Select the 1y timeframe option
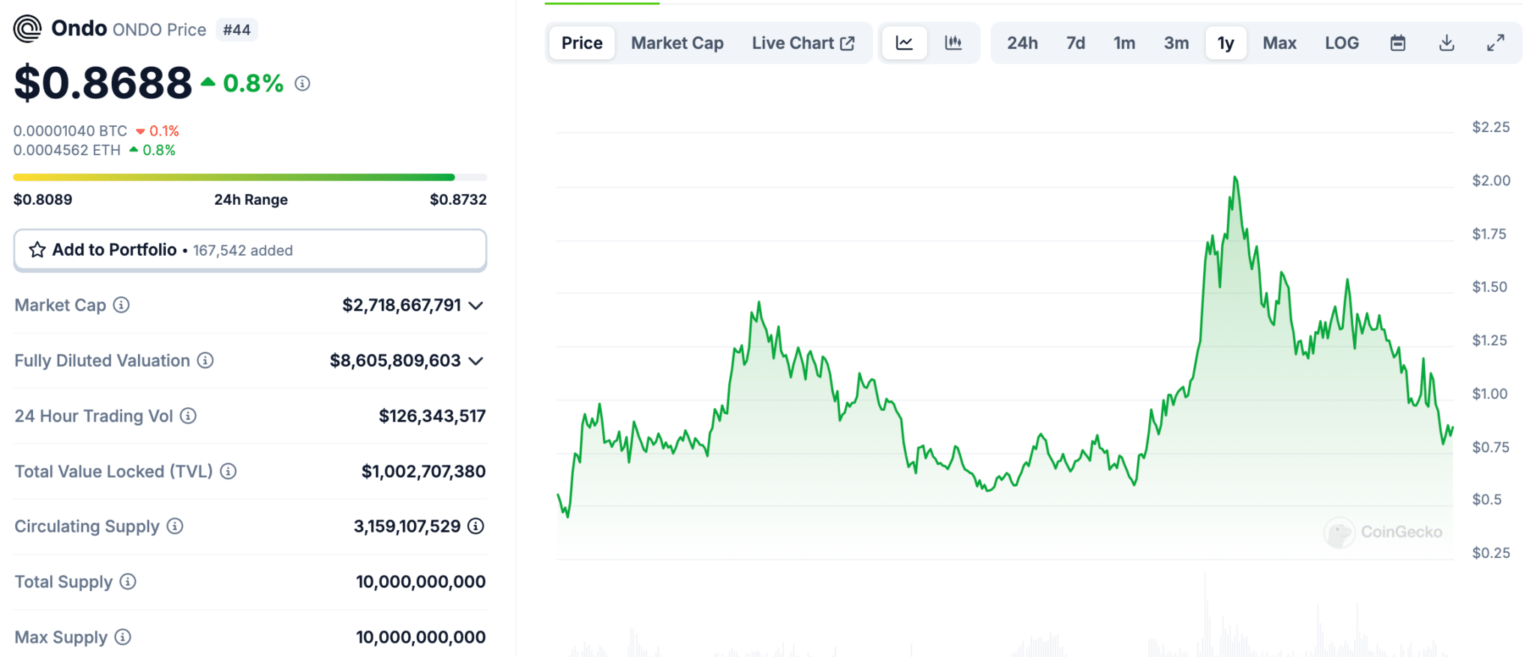 click(x=1226, y=42)
